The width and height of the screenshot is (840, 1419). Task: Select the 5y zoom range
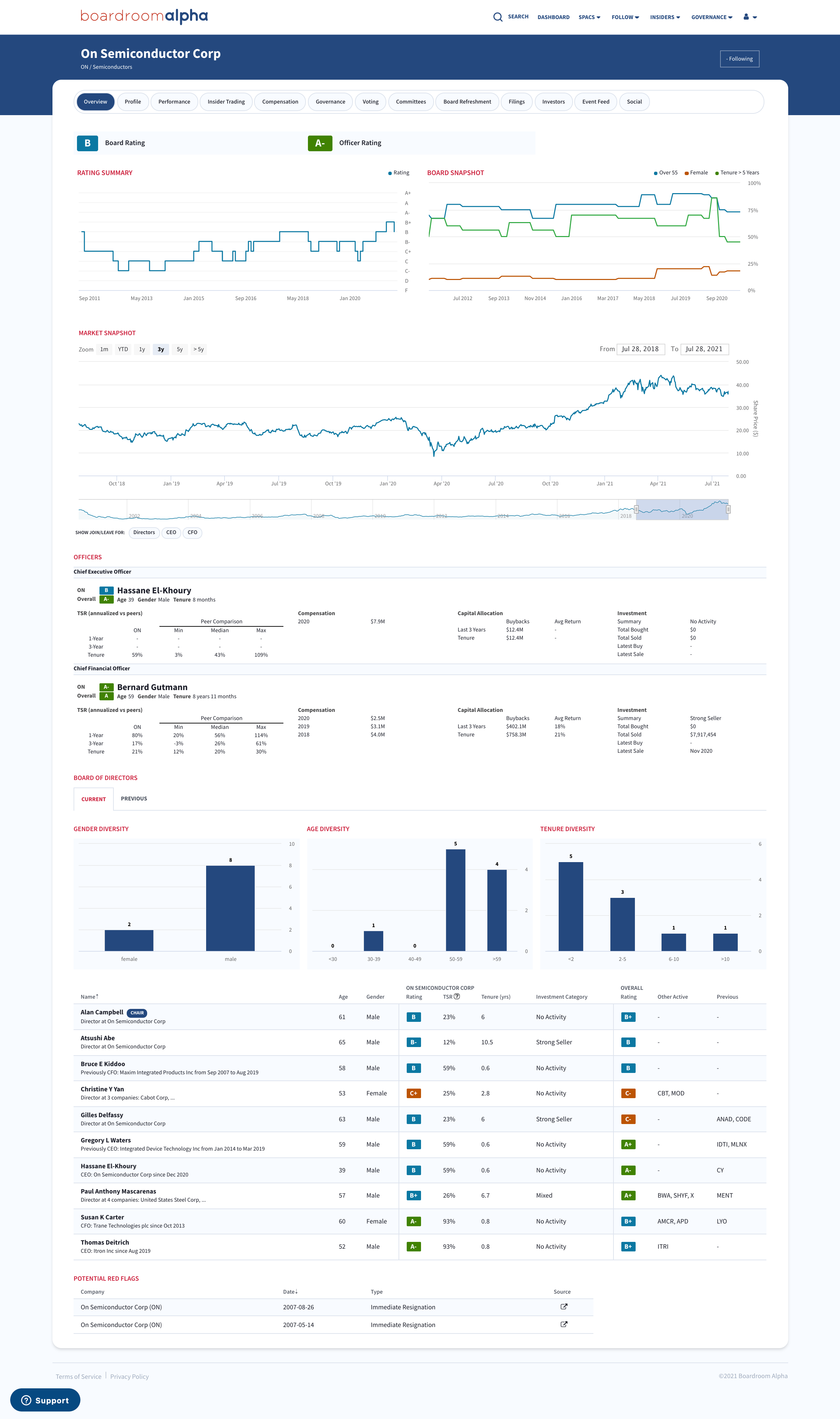click(180, 349)
